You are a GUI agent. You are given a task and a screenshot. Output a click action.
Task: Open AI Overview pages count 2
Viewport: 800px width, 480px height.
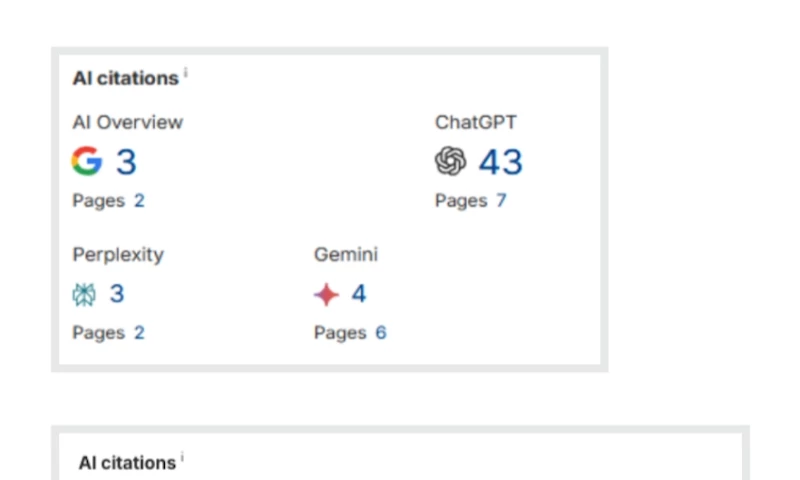point(139,200)
